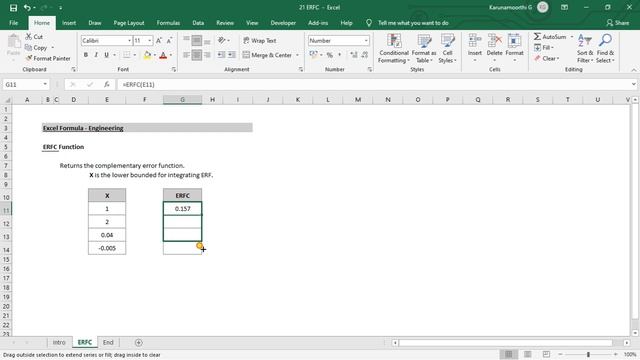Screen dimensions: 640x360
Task: Toggle Underline formatting
Action: click(107, 55)
